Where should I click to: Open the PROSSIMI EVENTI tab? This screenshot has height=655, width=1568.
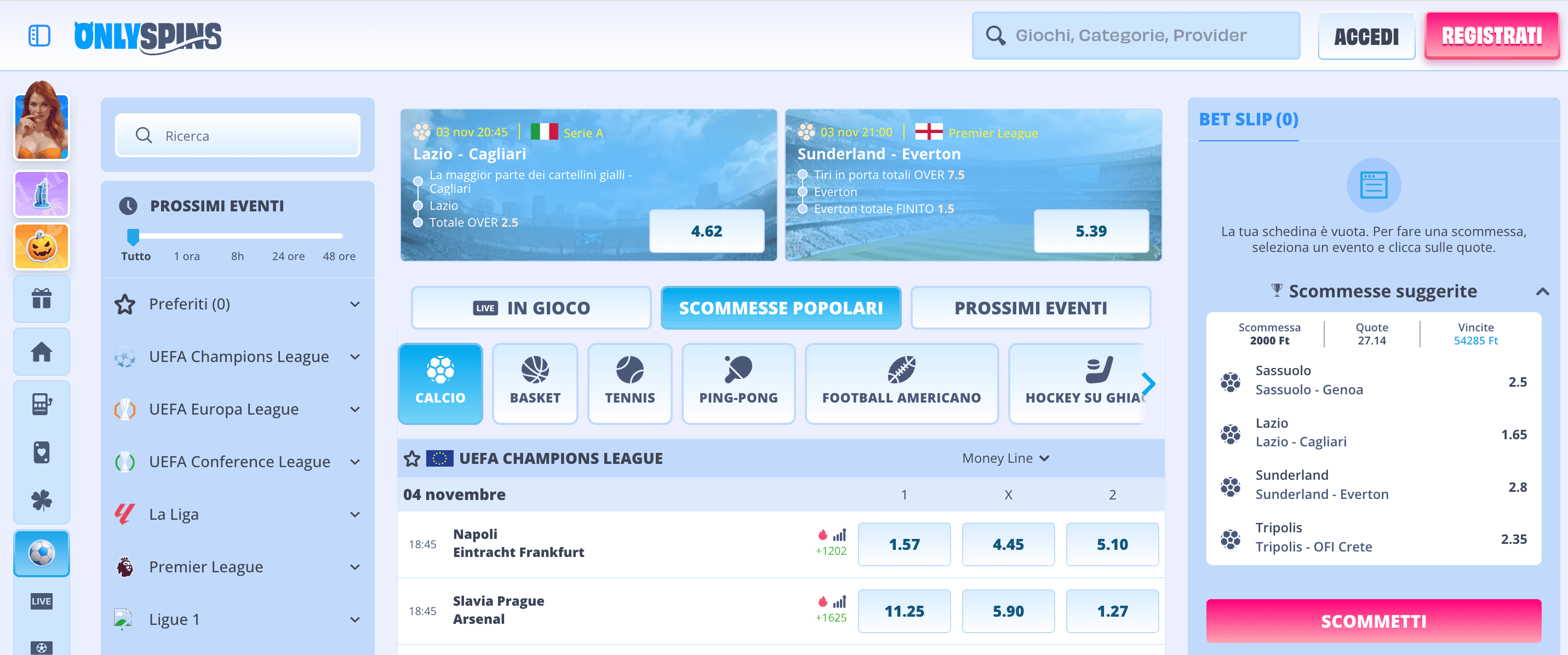1030,307
